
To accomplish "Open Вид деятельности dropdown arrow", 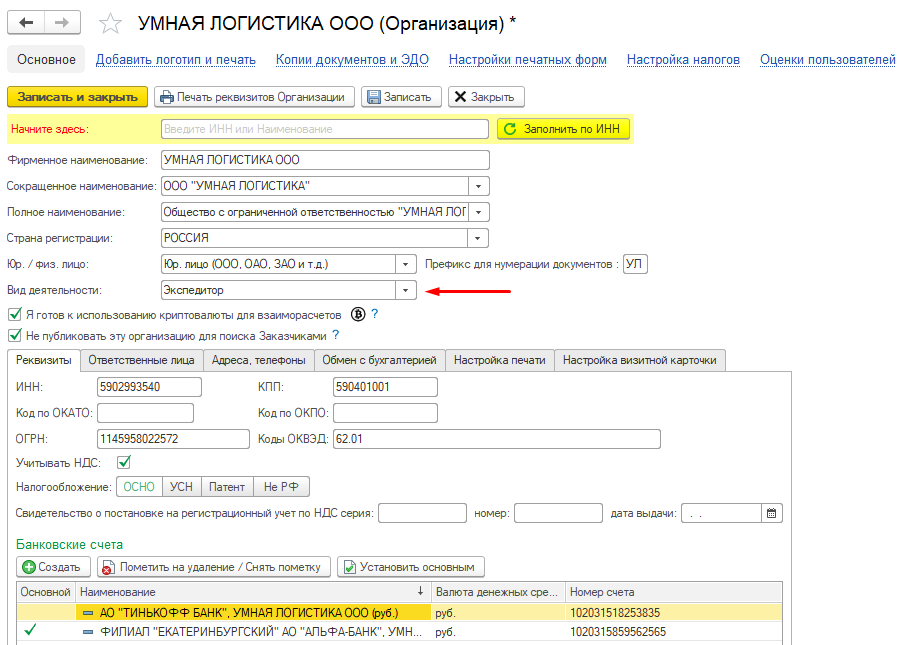I will 406,290.
